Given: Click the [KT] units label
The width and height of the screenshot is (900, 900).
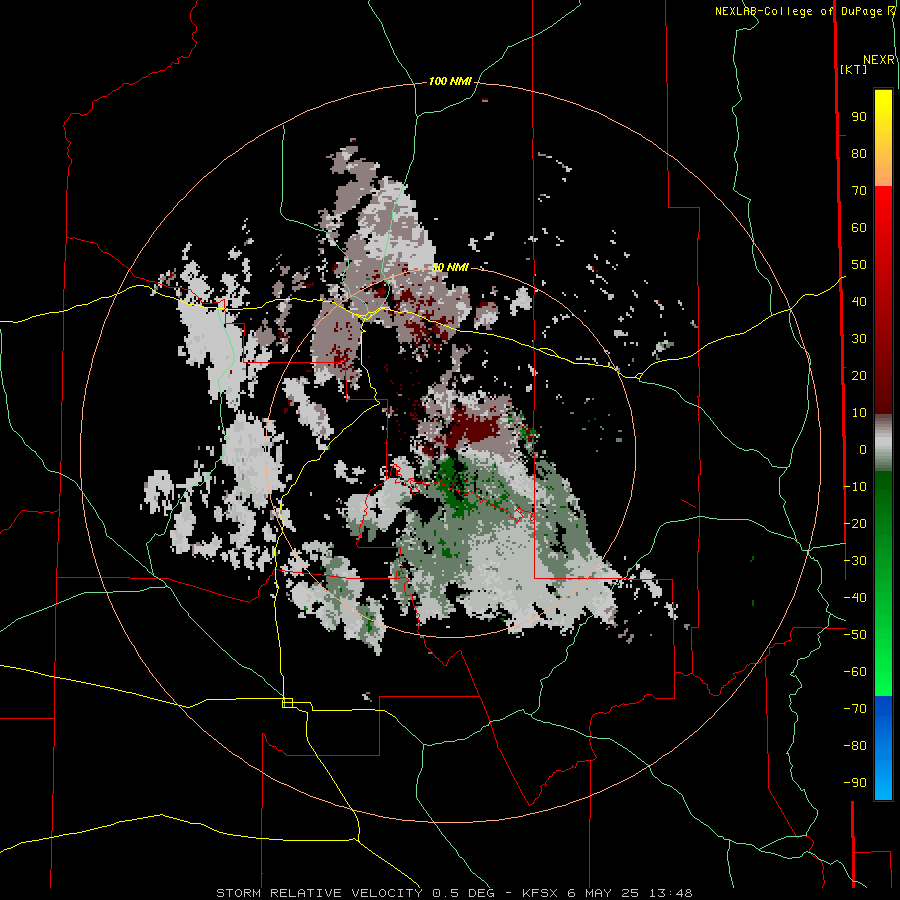Looking at the screenshot, I should pyautogui.click(x=853, y=69).
